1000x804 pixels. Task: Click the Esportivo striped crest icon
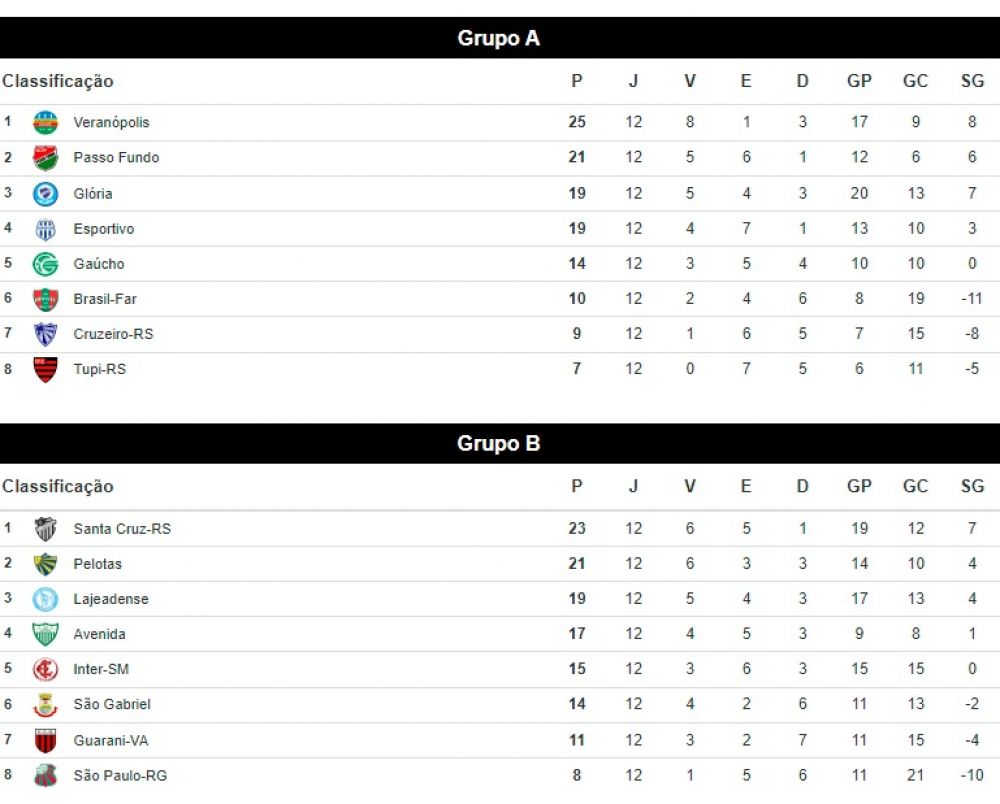(45, 229)
